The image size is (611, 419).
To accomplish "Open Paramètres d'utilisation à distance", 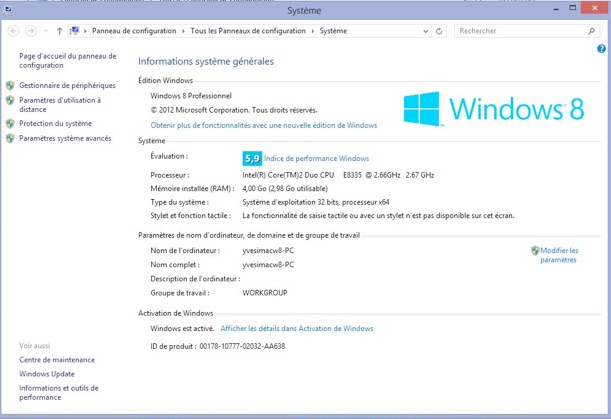I will click(60, 104).
